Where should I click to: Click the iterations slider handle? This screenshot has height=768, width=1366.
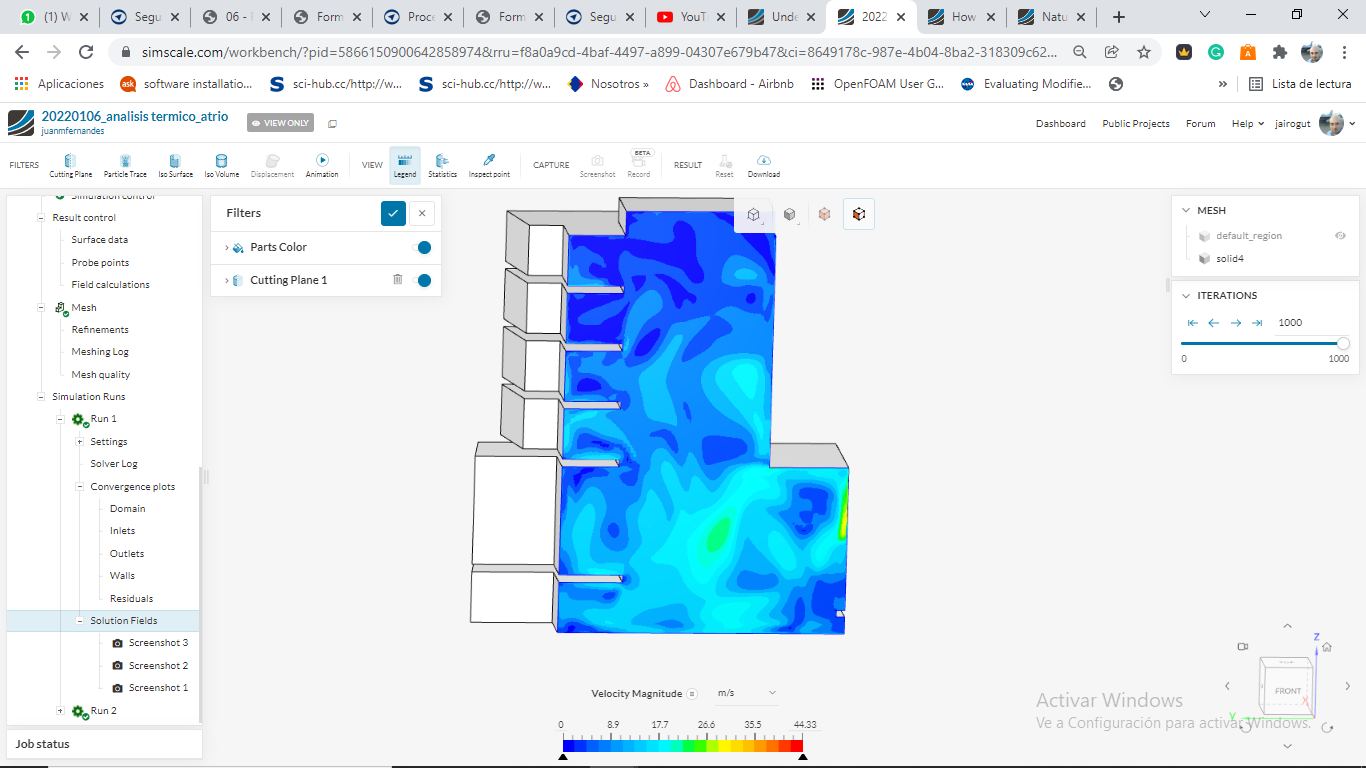tap(1343, 344)
